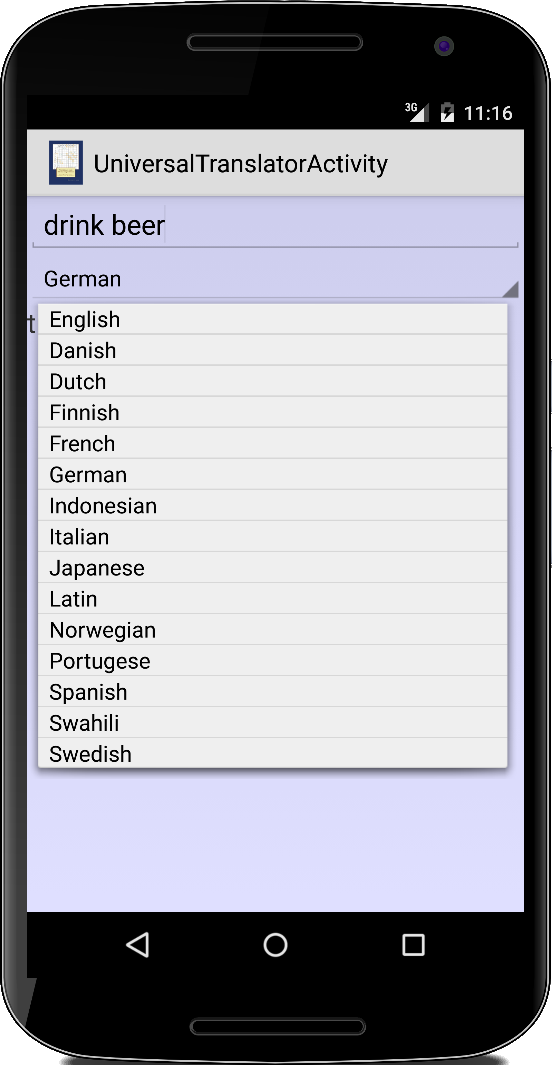Tap the recent apps square button
The height and width of the screenshot is (1065, 552).
coord(413,944)
